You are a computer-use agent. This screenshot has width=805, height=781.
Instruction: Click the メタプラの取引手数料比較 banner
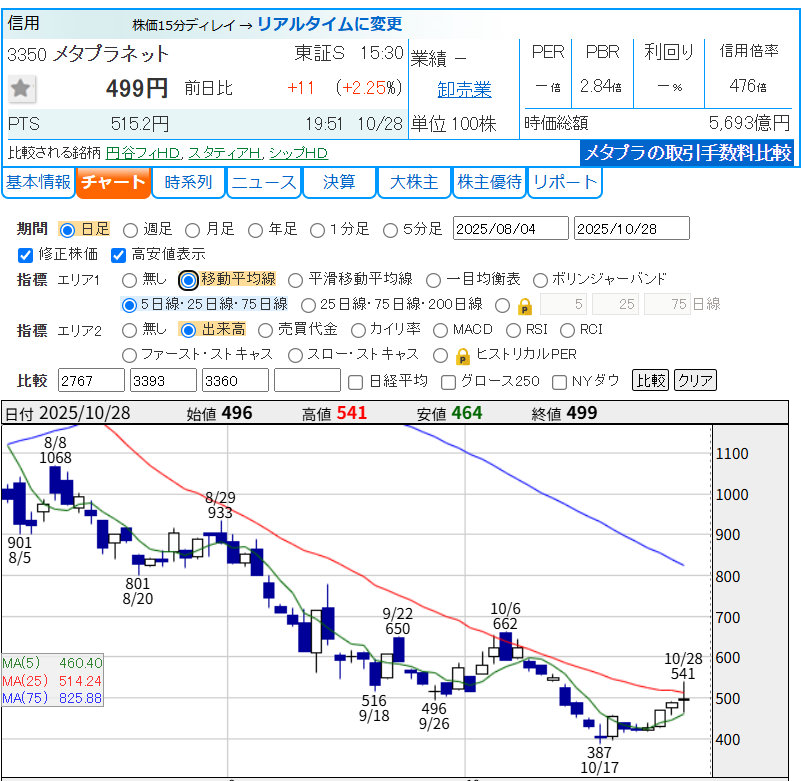[687, 153]
